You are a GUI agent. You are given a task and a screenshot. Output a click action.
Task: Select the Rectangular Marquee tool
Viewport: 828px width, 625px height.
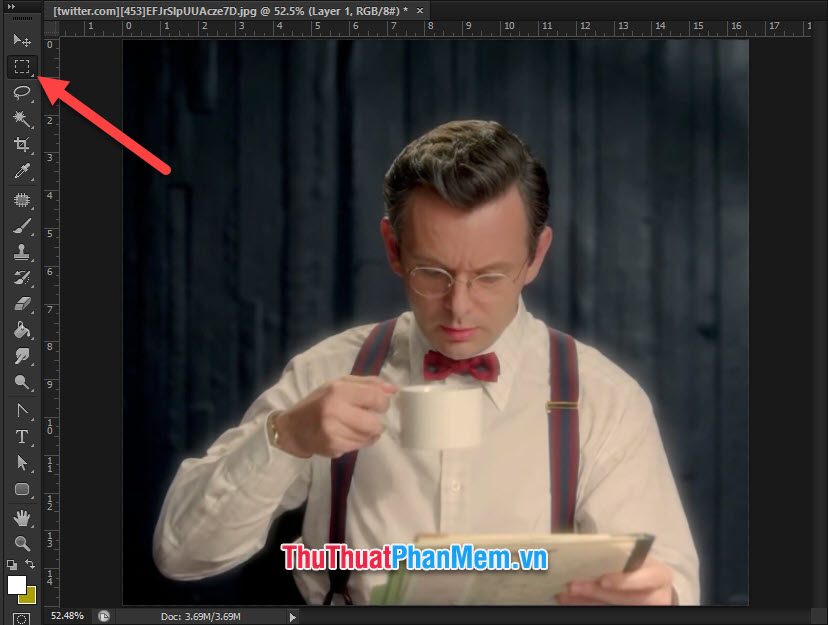(22, 67)
